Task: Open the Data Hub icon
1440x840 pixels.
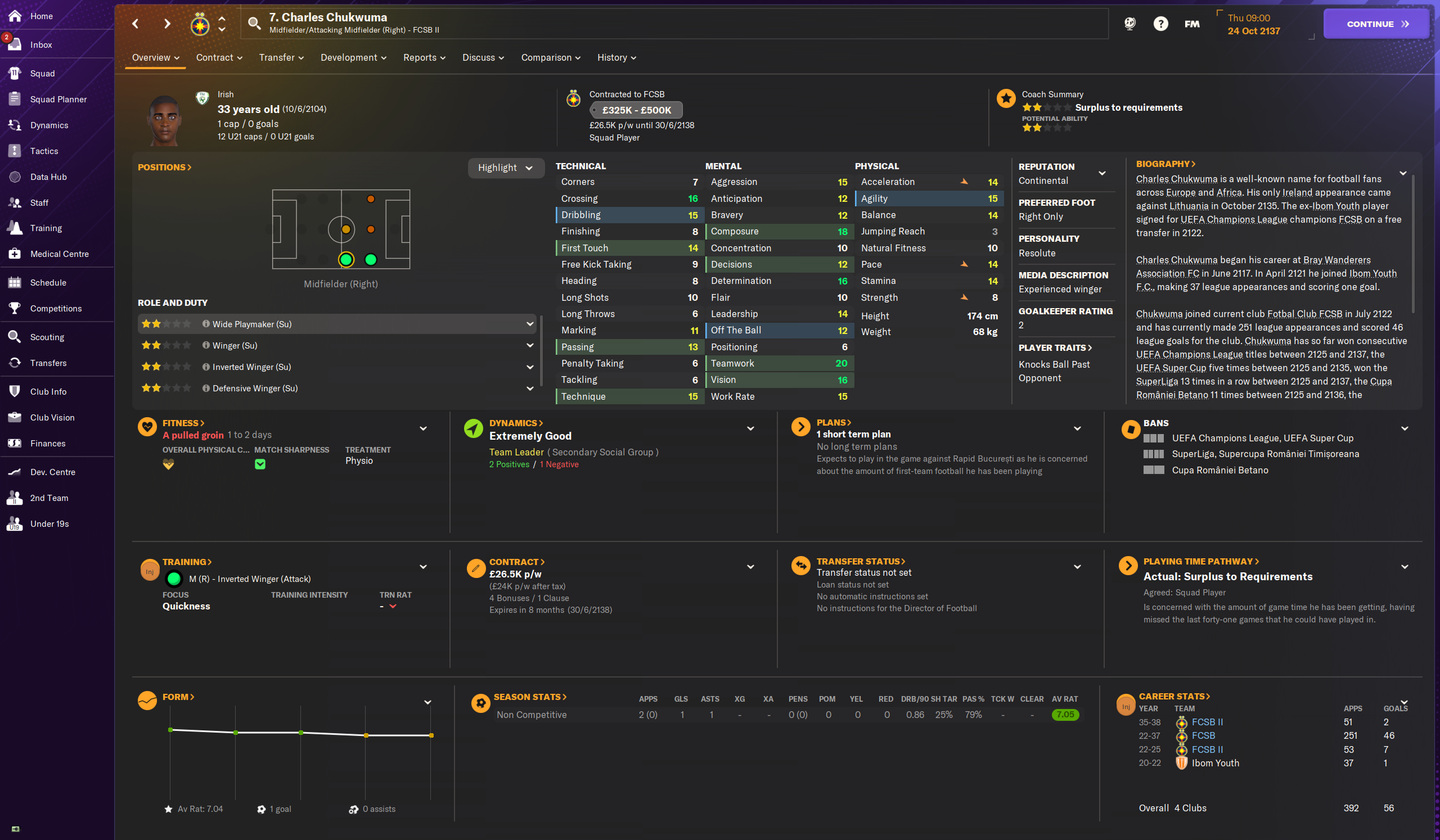Action: 15,177
